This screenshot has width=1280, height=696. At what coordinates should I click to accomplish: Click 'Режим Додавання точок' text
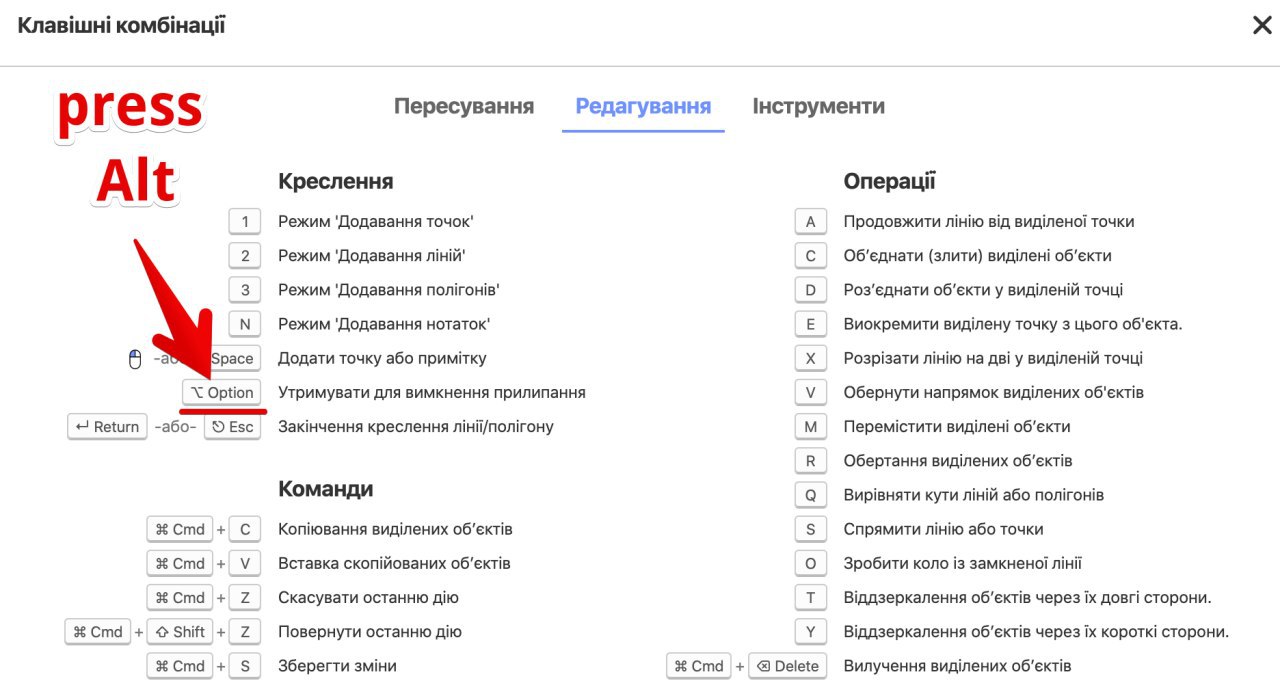coord(376,222)
